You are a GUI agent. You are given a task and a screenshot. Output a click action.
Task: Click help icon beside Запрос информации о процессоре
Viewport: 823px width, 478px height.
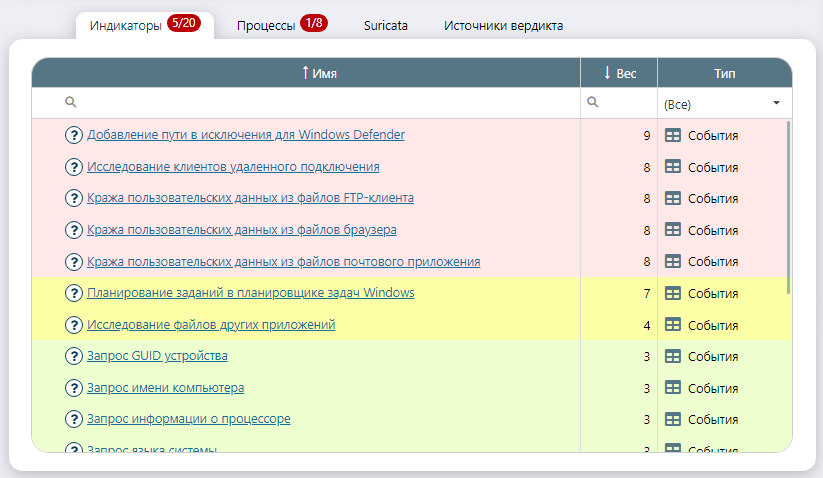(73, 419)
